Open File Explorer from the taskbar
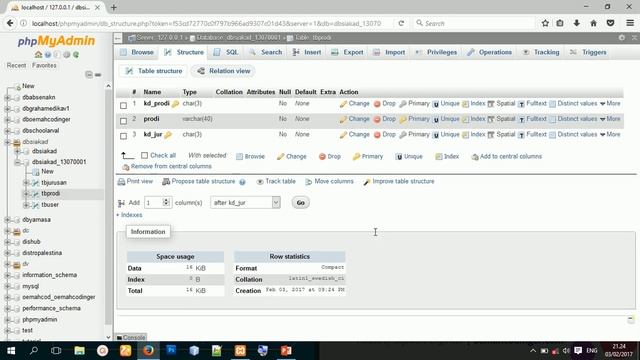The image size is (640, 360). click(x=80, y=351)
